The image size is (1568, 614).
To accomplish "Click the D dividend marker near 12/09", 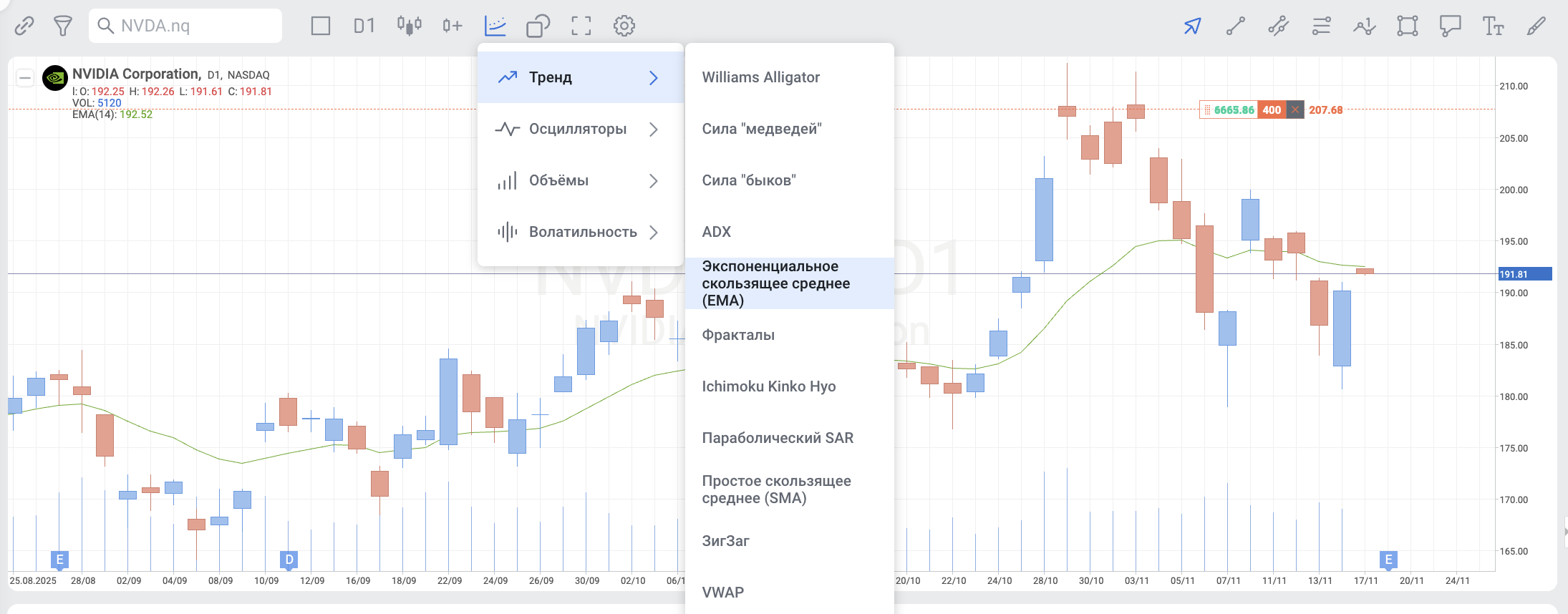I will pyautogui.click(x=289, y=560).
